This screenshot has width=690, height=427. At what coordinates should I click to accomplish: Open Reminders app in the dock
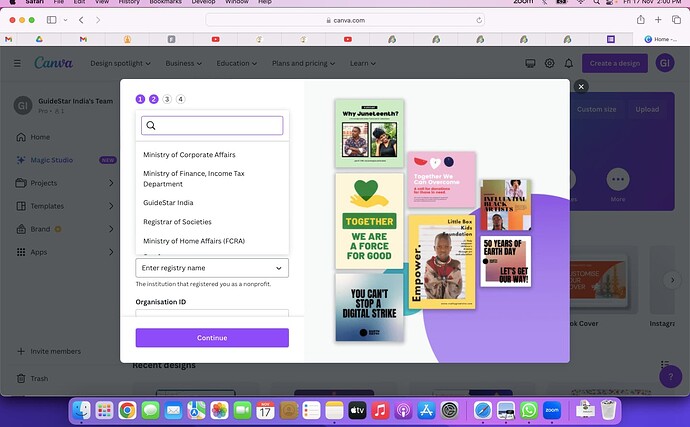pos(311,411)
